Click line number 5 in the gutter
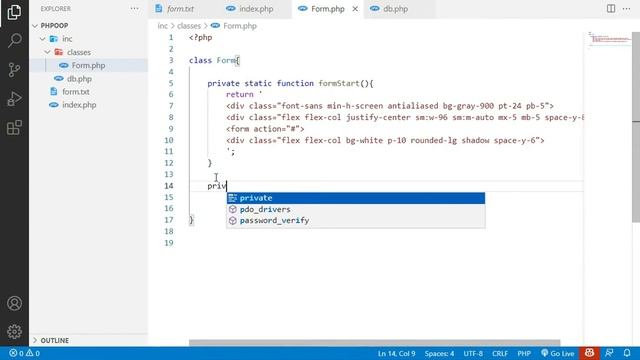The height and width of the screenshot is (360, 640). (171, 83)
